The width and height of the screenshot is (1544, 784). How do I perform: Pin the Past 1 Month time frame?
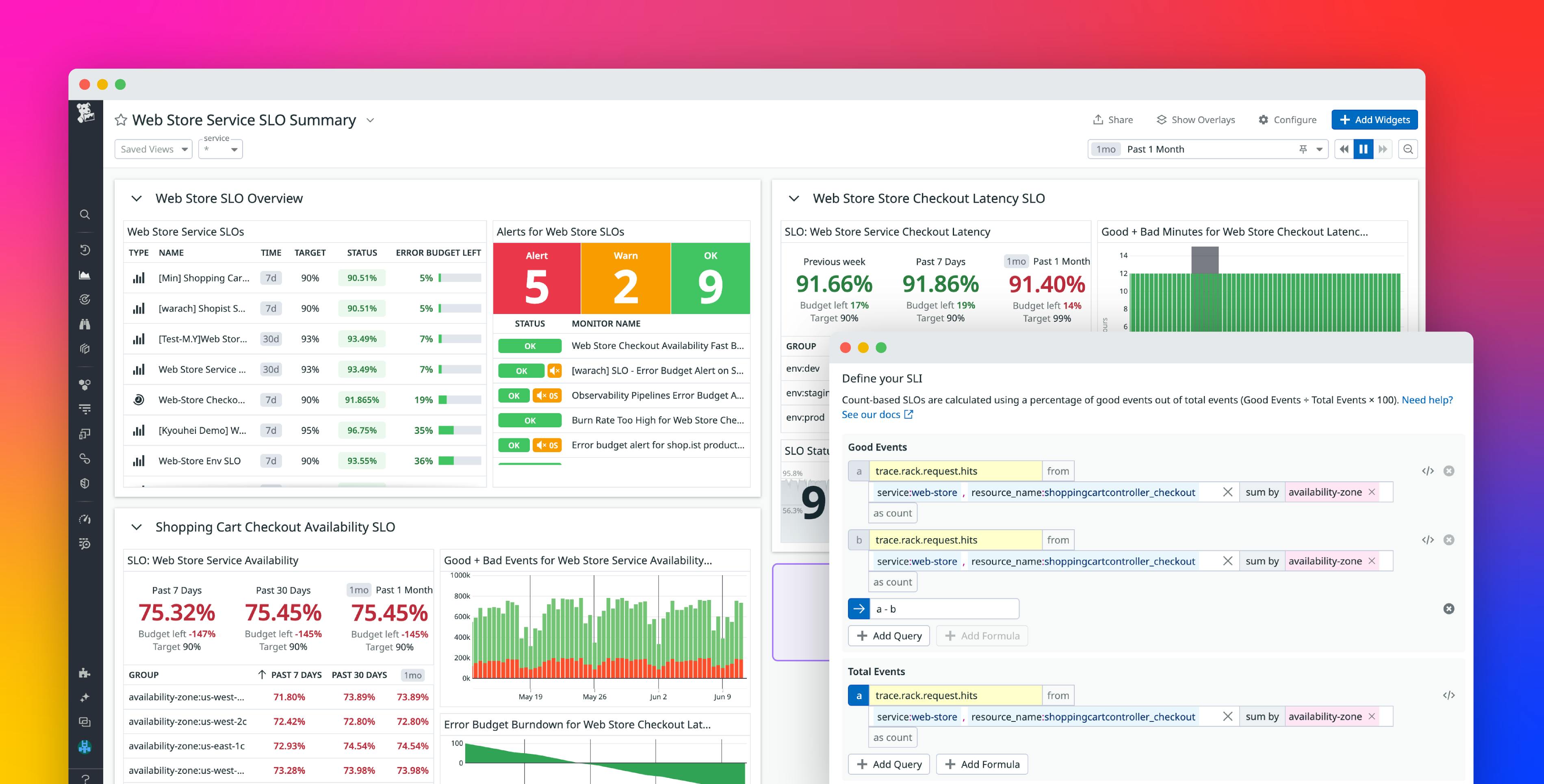pyautogui.click(x=1303, y=149)
